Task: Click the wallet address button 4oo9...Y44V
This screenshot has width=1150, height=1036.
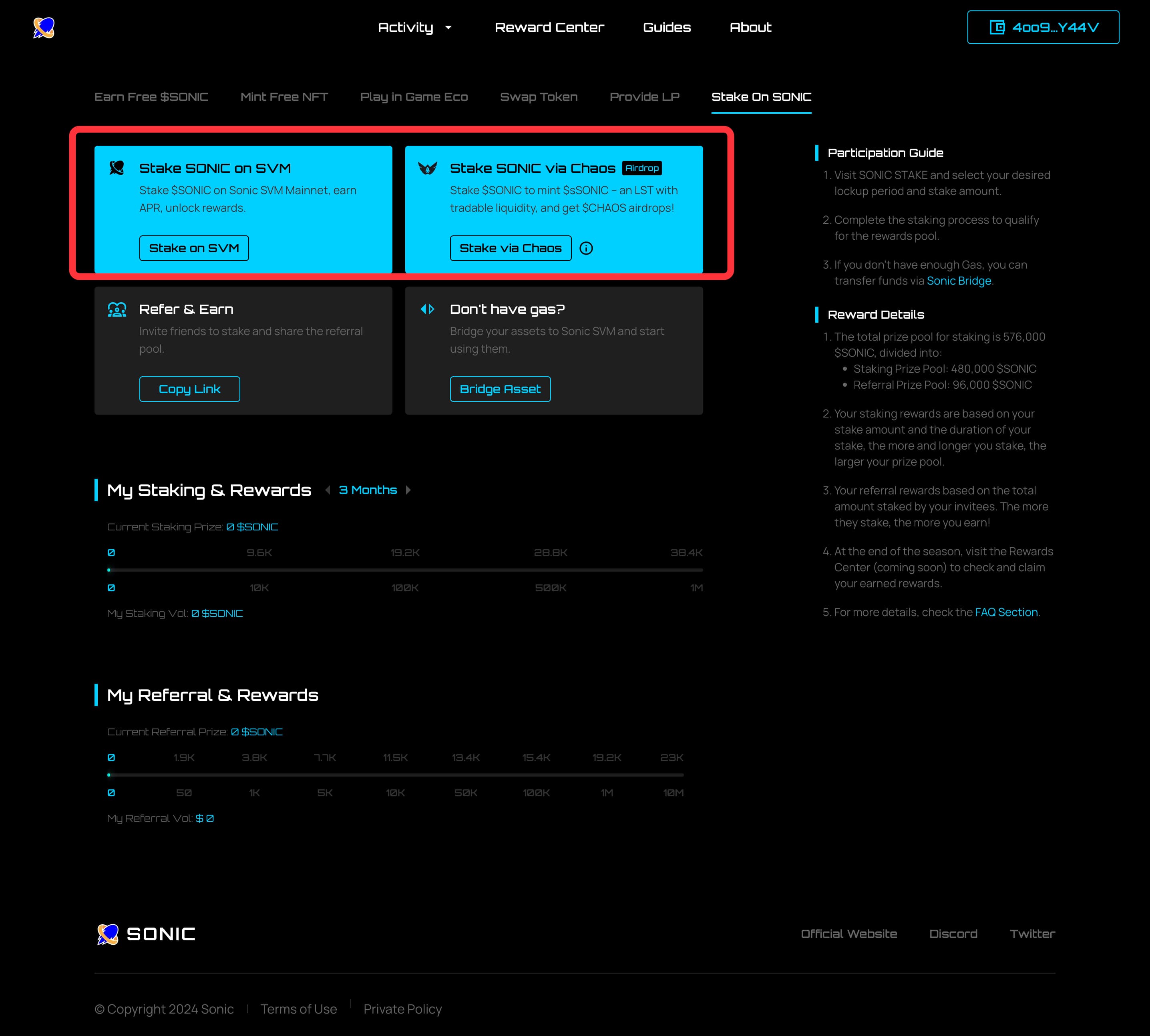Action: pos(1043,27)
